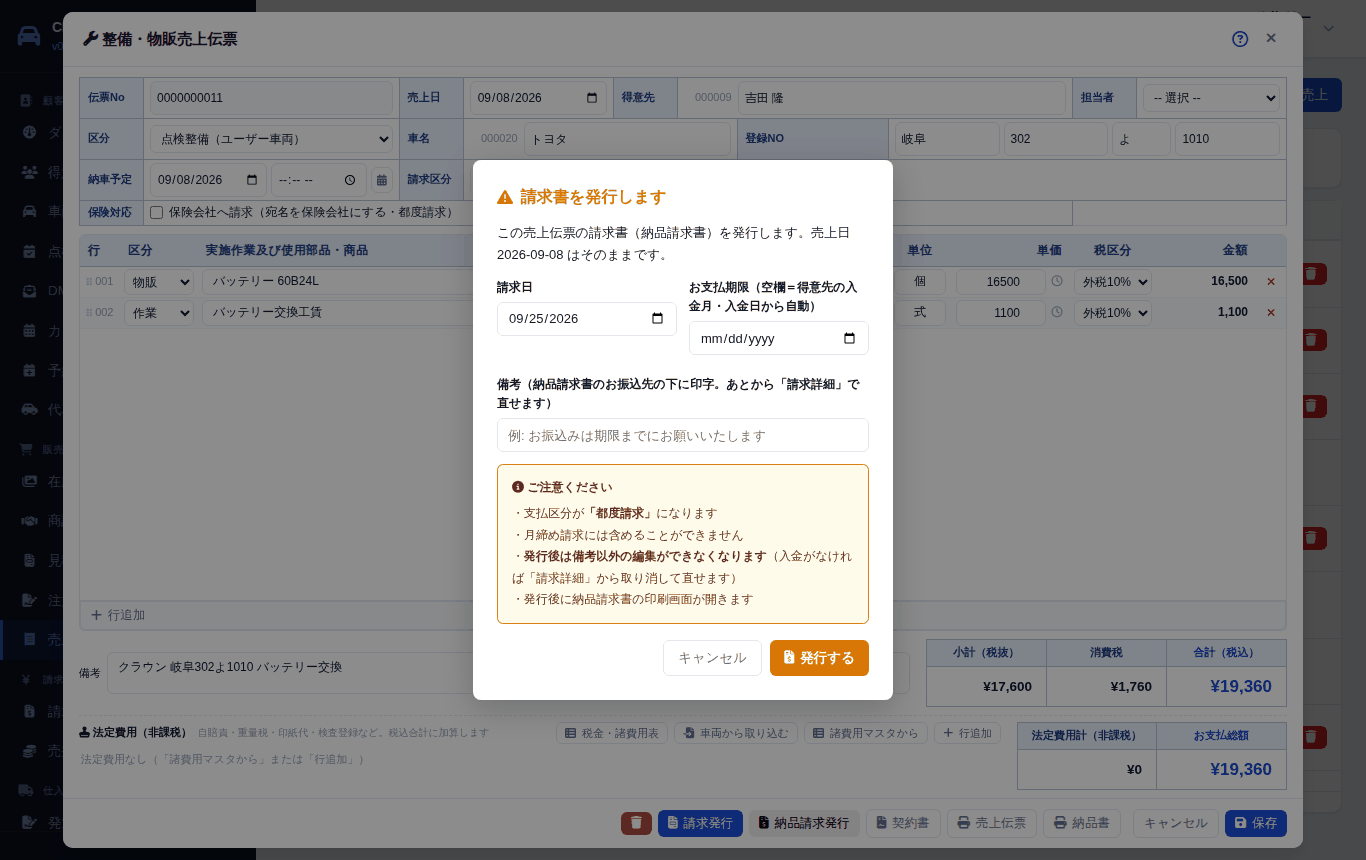Image resolution: width=1366 pixels, height=860 pixels.
Task: Click the 納車予定 time field
Action: (x=319, y=180)
